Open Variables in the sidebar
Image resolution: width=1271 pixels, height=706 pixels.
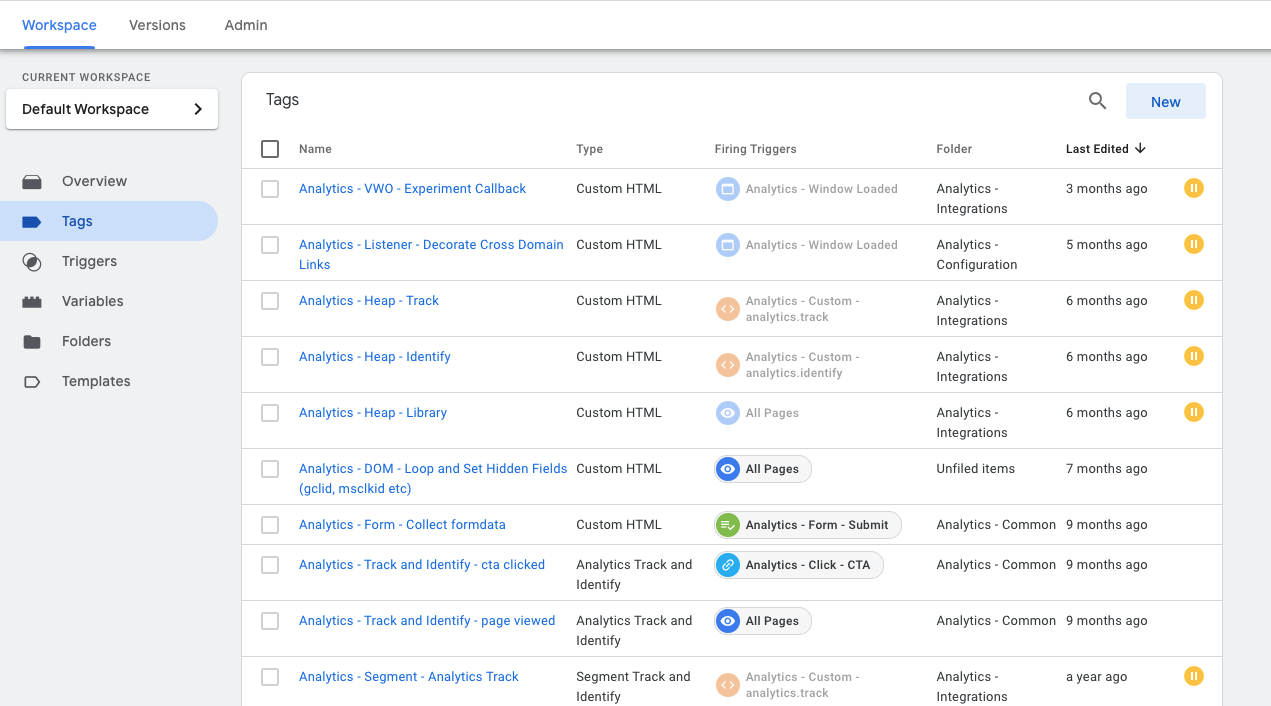coord(109,301)
